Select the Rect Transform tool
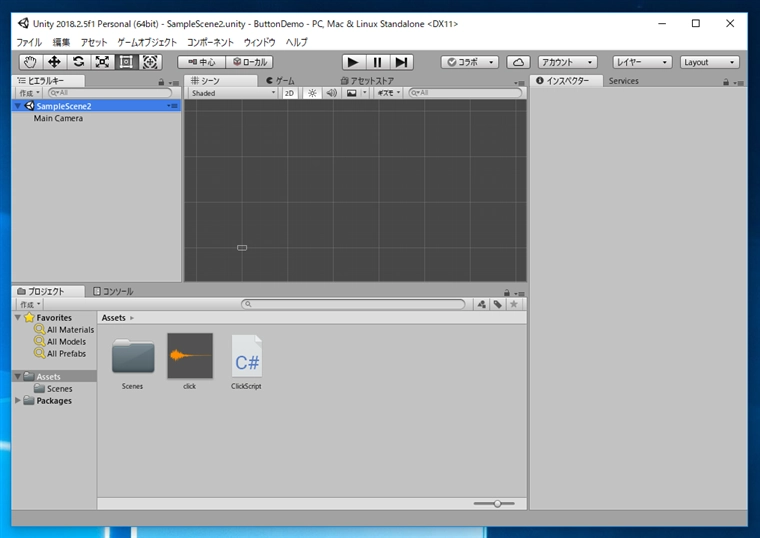 coord(126,62)
